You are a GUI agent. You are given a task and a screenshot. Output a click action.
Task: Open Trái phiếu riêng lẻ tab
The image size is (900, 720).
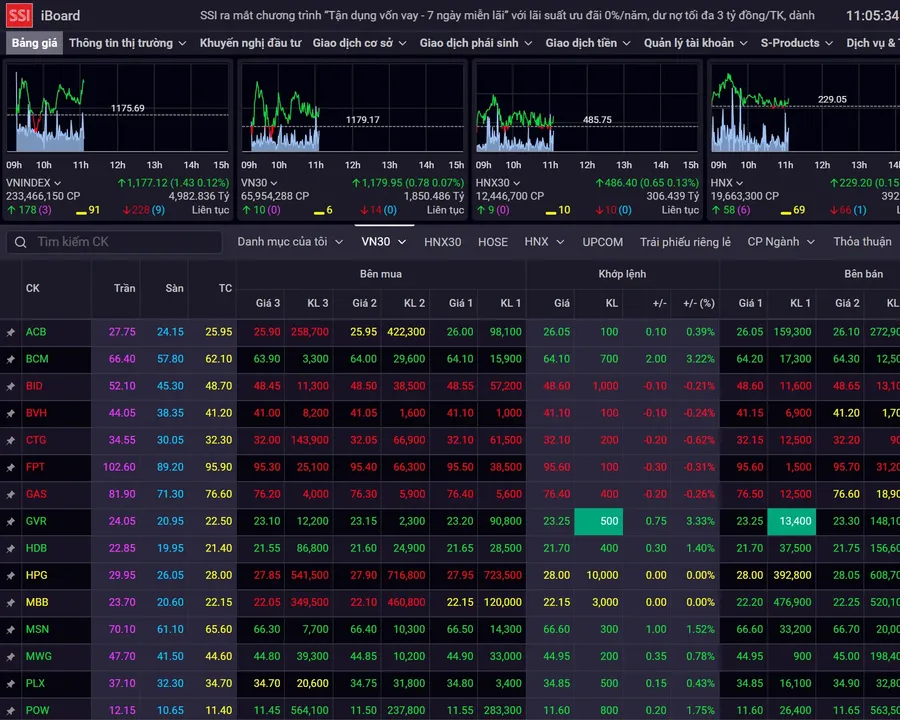[685, 242]
